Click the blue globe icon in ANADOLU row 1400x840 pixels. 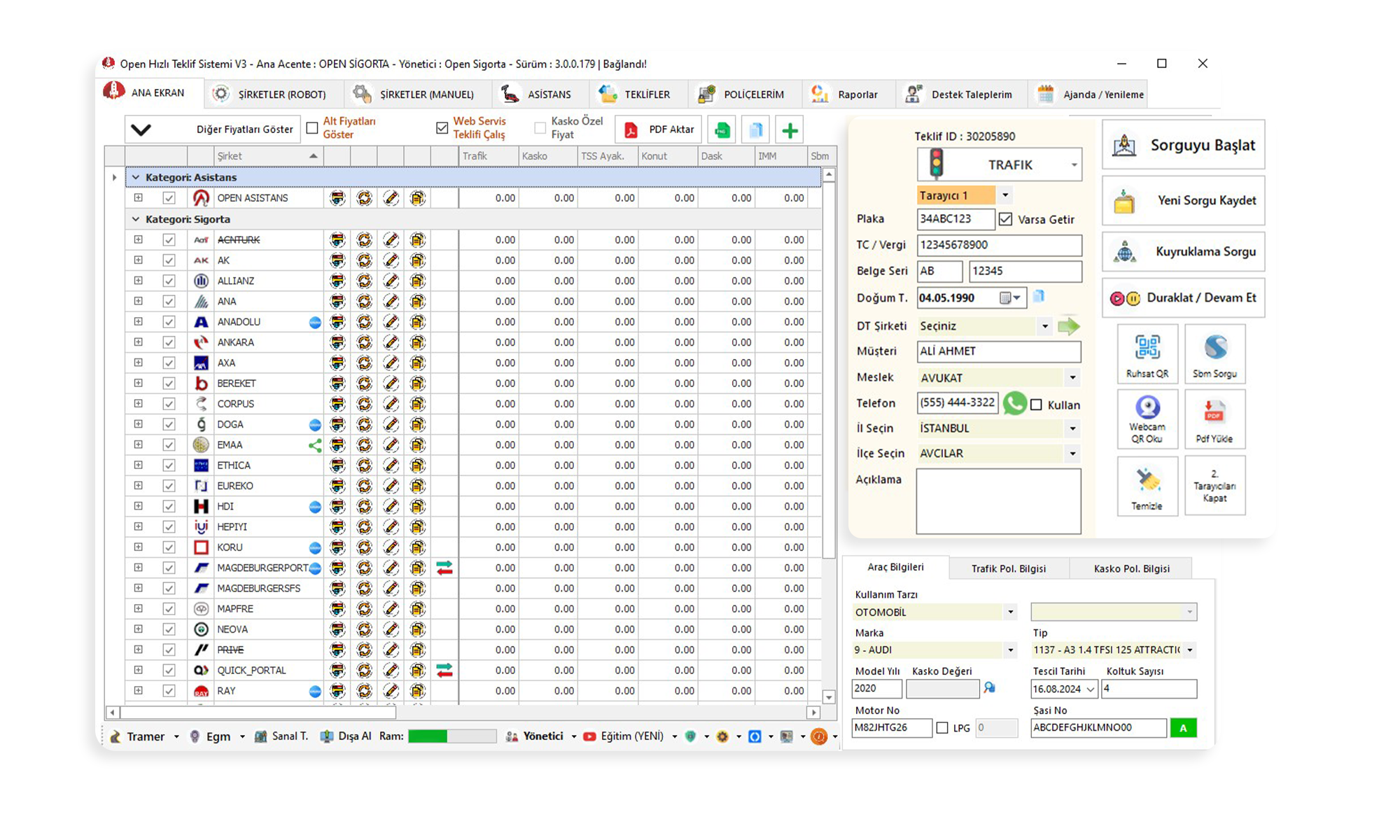click(x=315, y=323)
